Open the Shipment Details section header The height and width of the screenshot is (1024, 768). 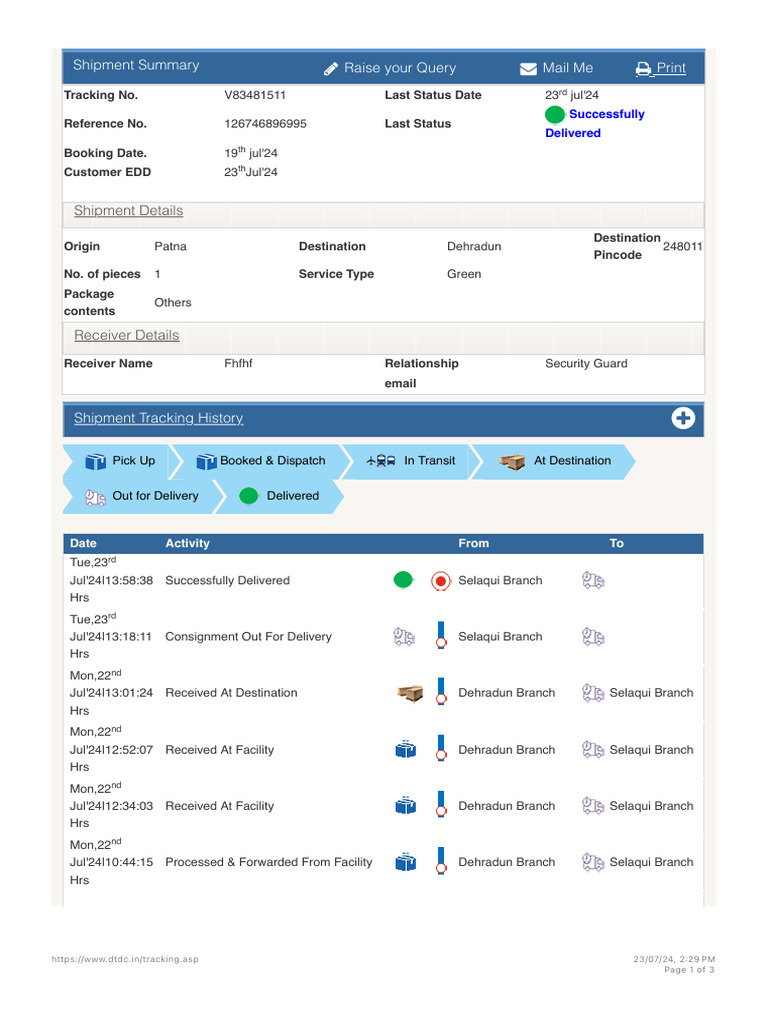point(129,211)
